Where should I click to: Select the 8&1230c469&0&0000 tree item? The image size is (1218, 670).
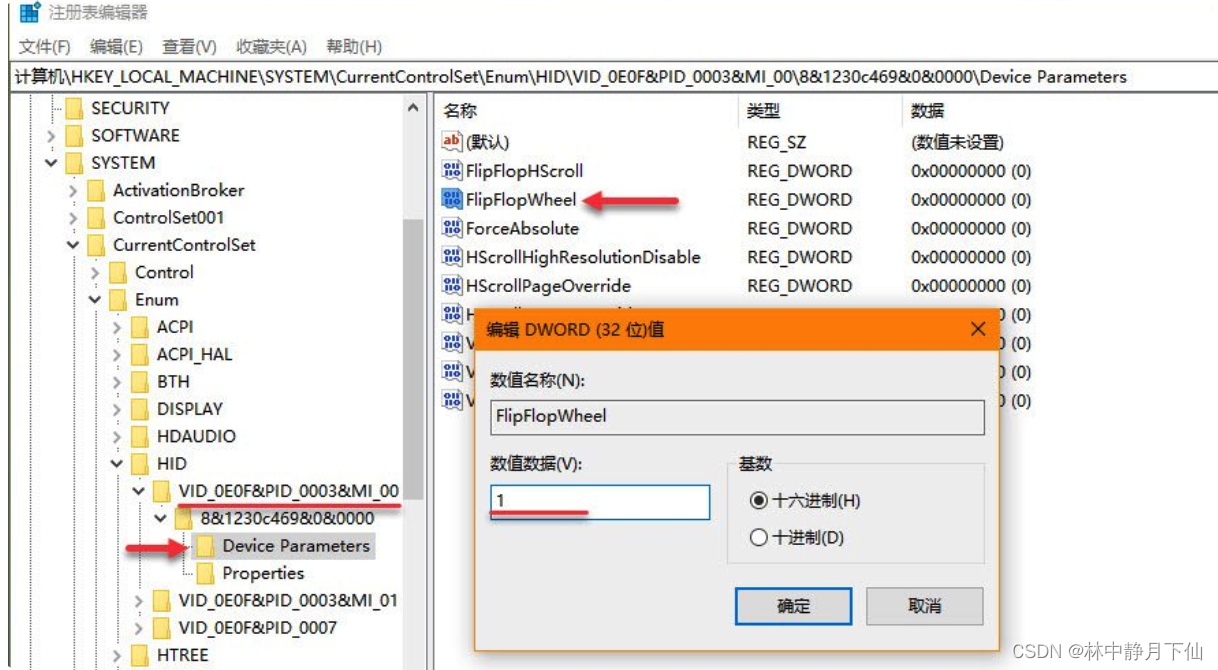click(287, 518)
